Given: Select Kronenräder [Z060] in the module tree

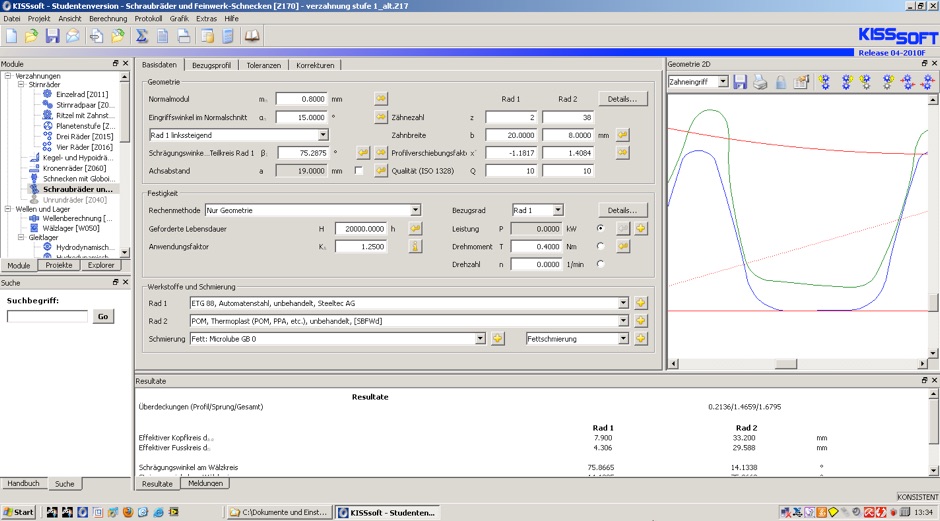Looking at the screenshot, I should 74,168.
